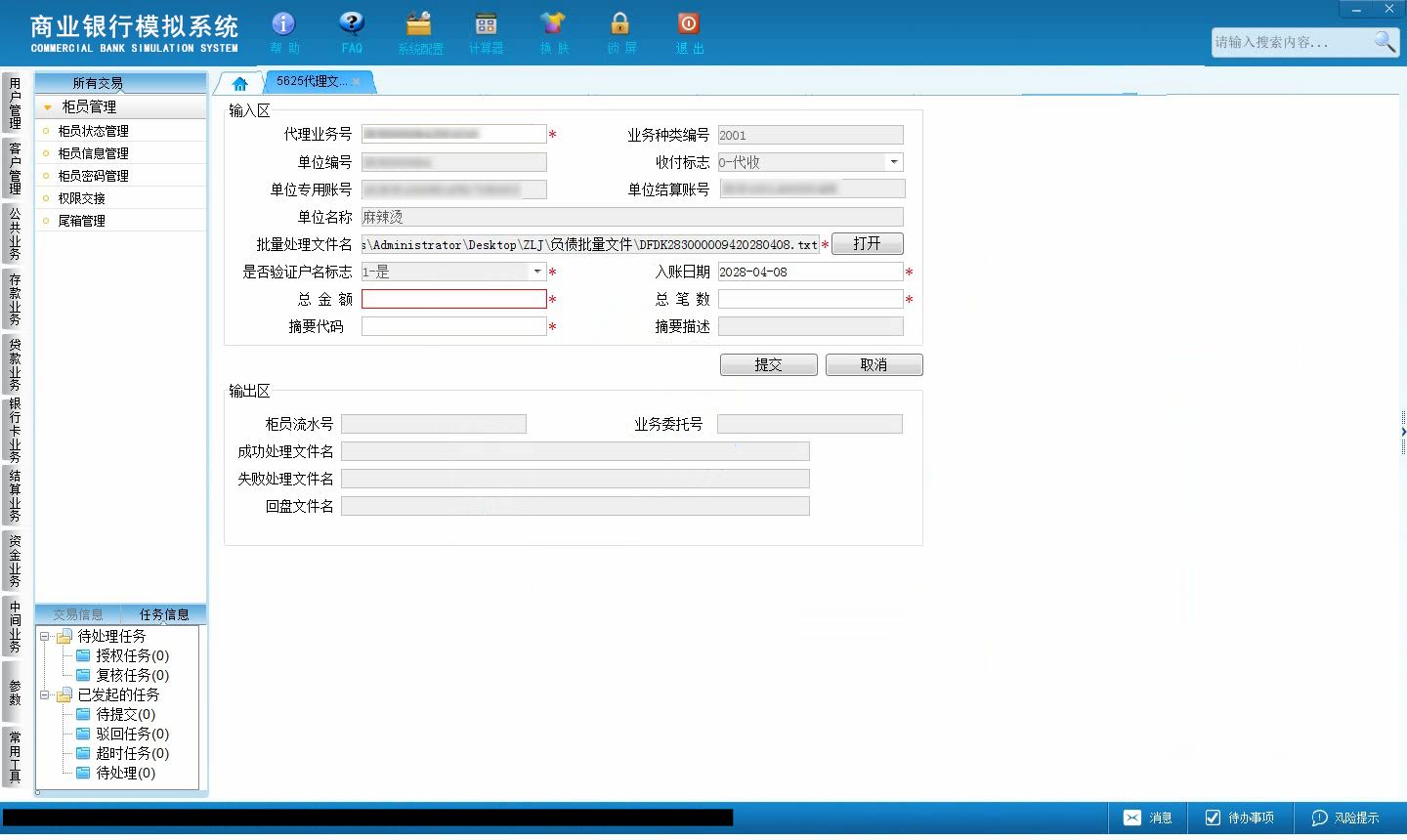This screenshot has height=840, width=1407.
Task: Expand the right-edge side panel arrow
Action: (x=1403, y=431)
